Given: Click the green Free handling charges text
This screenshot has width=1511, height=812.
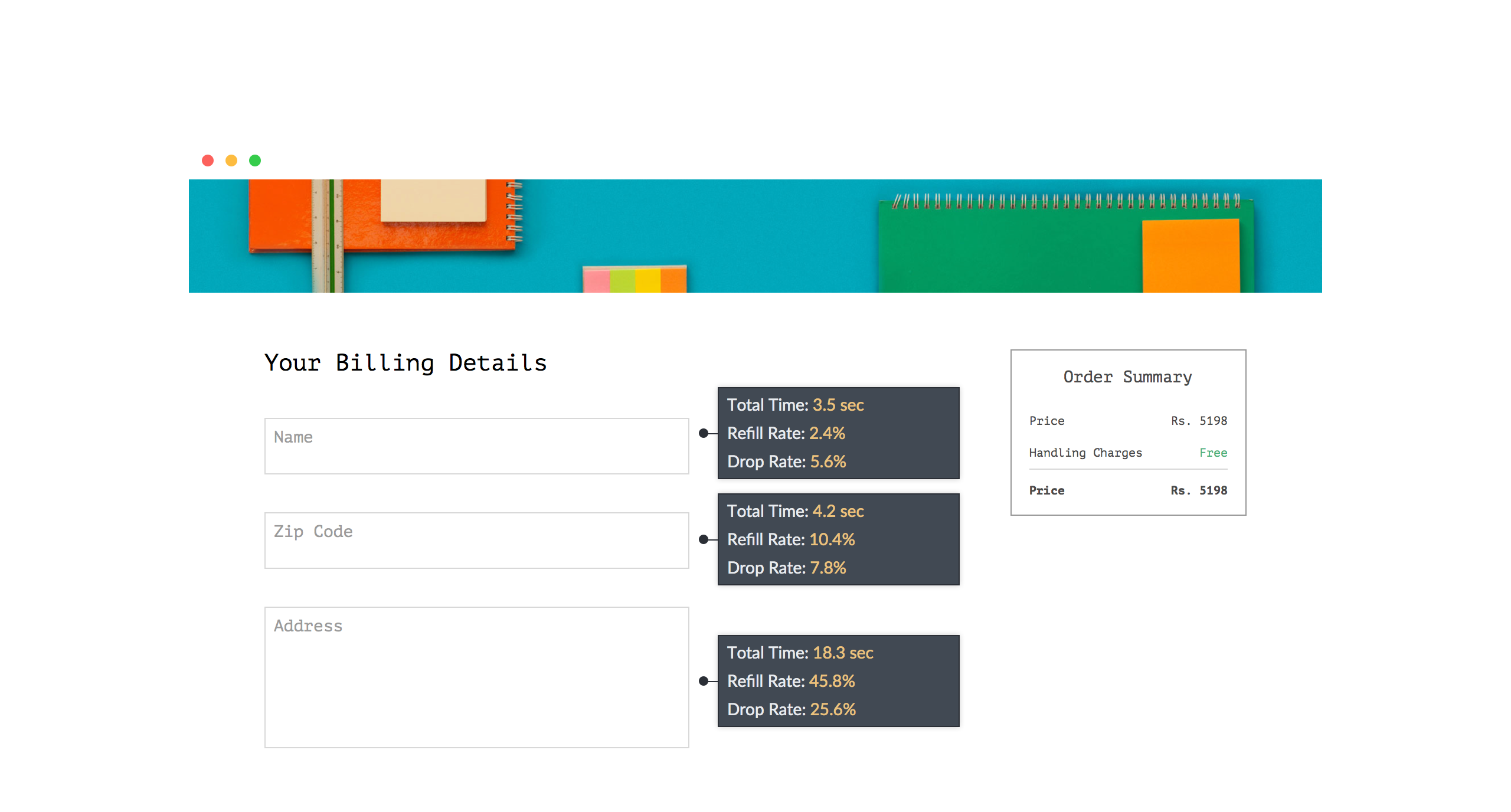Looking at the screenshot, I should coord(1213,453).
